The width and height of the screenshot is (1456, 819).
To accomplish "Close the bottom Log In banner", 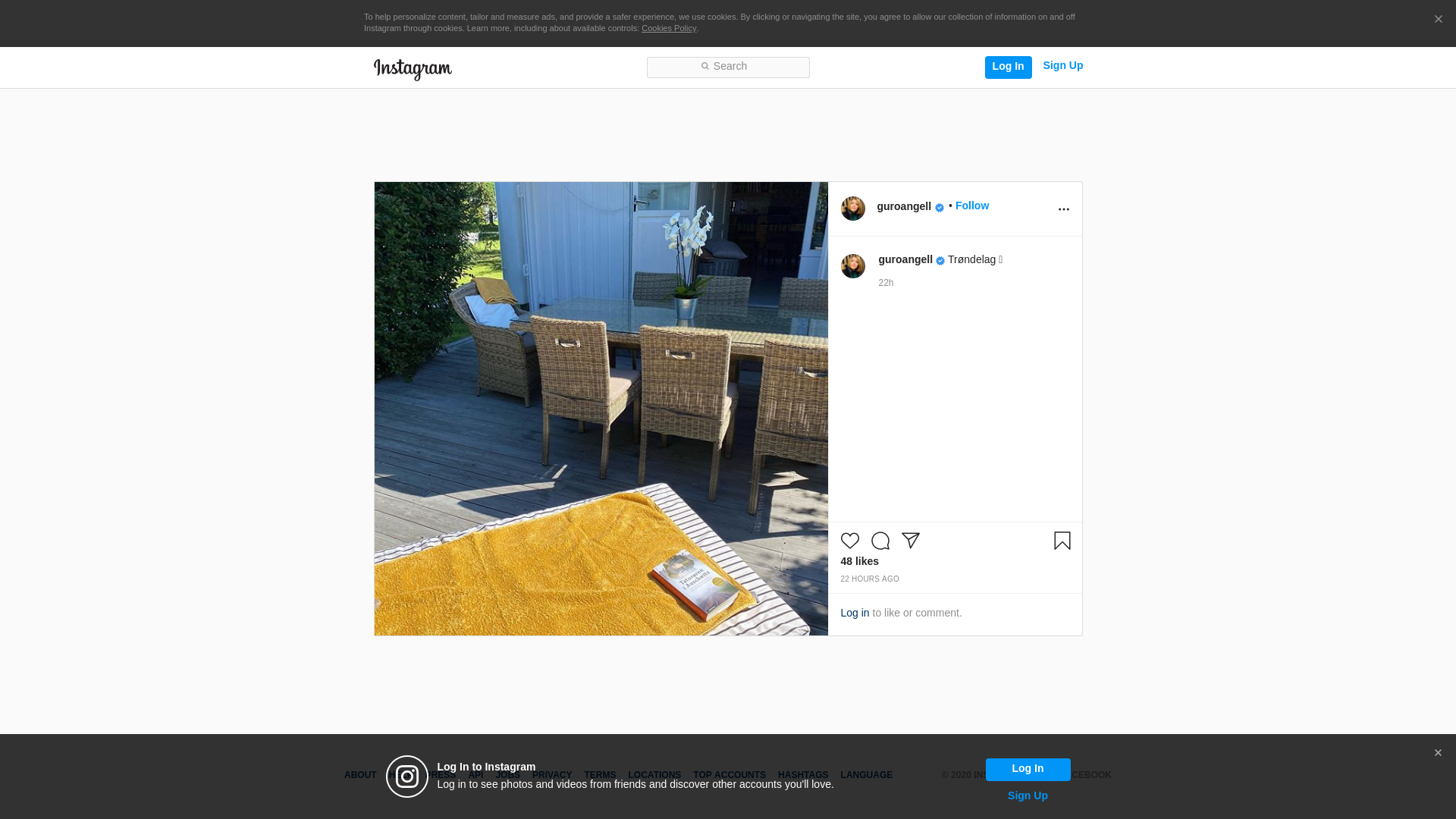I will click(x=1438, y=753).
